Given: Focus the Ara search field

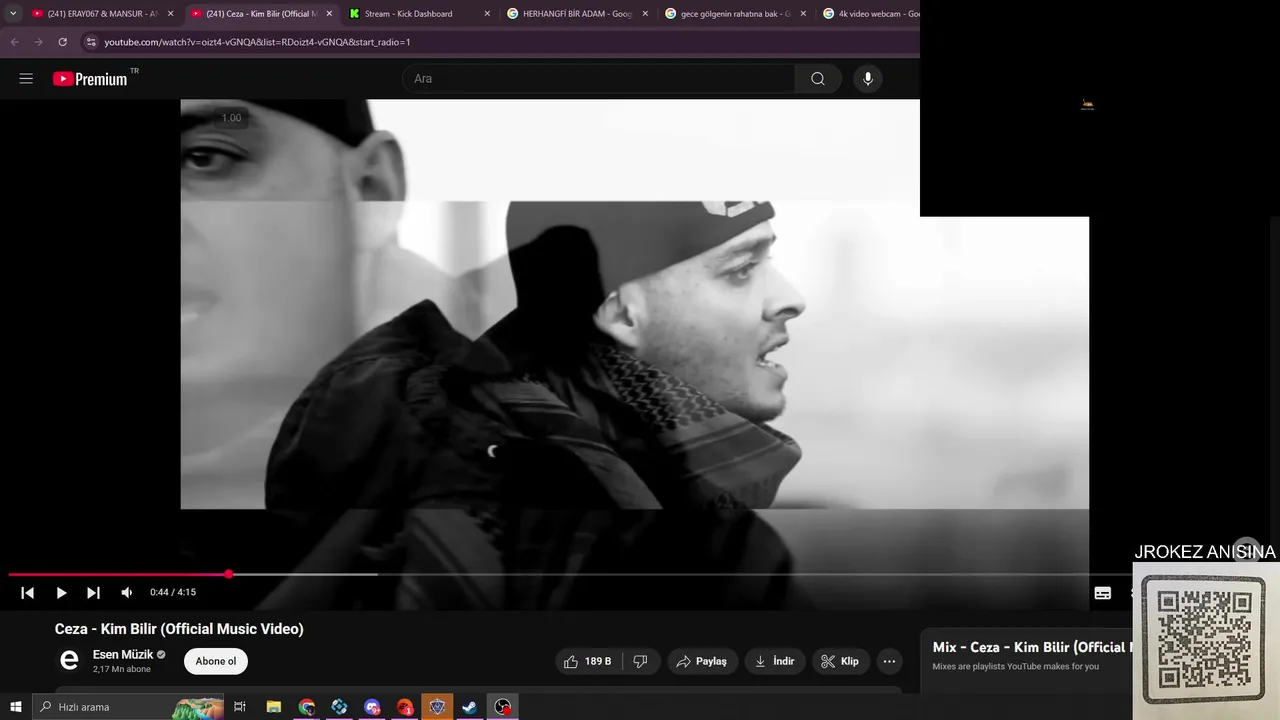Looking at the screenshot, I should point(598,79).
